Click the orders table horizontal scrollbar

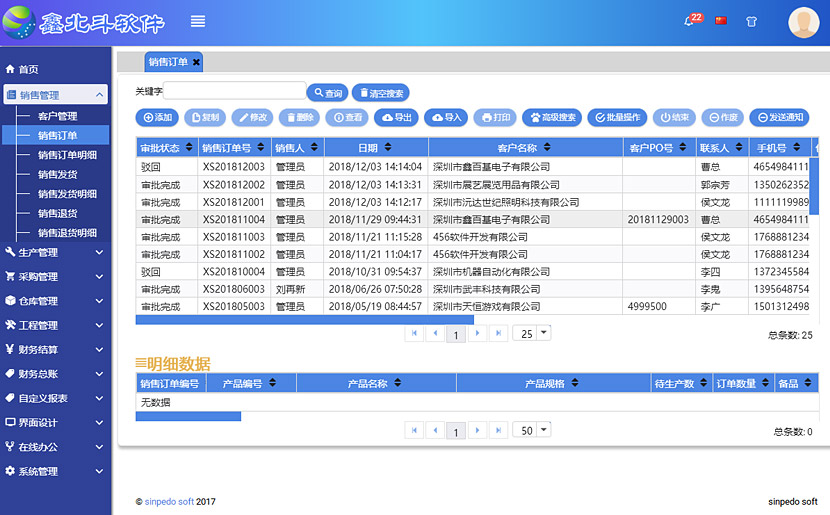tap(304, 320)
